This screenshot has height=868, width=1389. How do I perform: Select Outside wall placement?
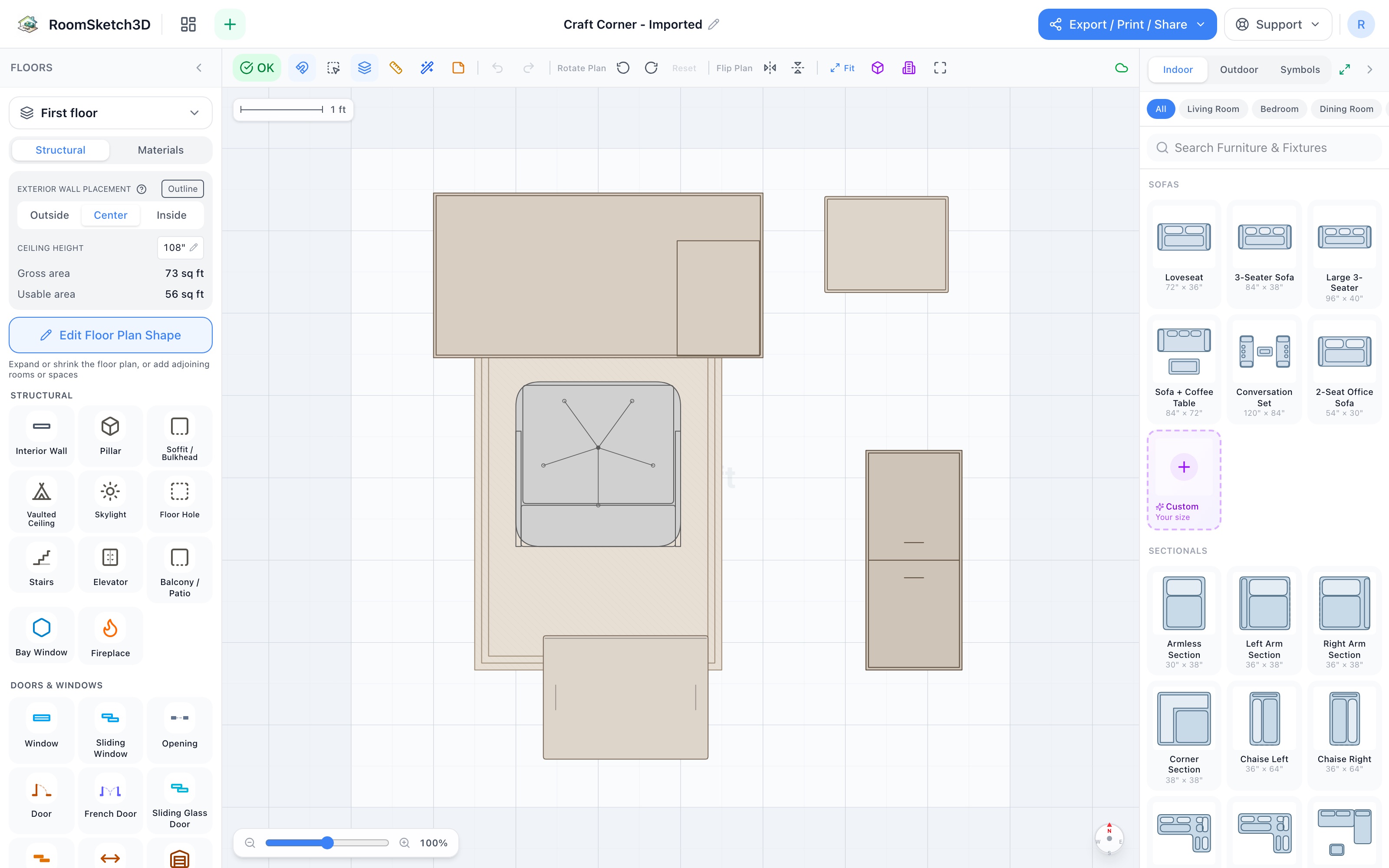(49, 215)
